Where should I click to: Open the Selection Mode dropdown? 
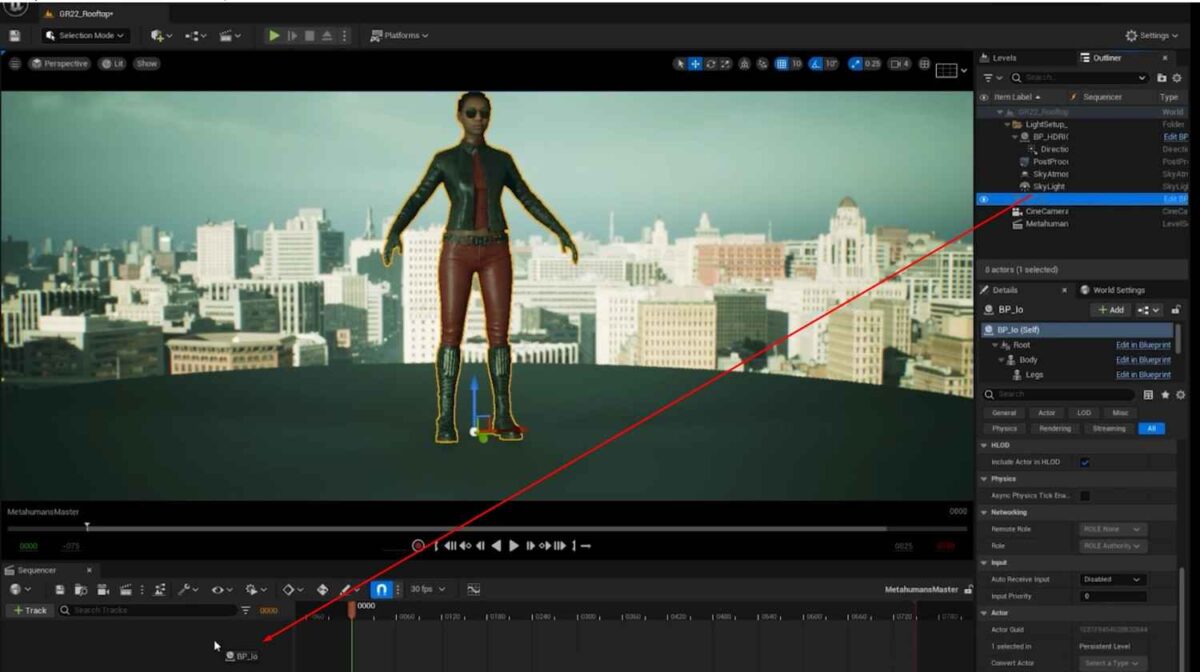pyautogui.click(x=86, y=36)
